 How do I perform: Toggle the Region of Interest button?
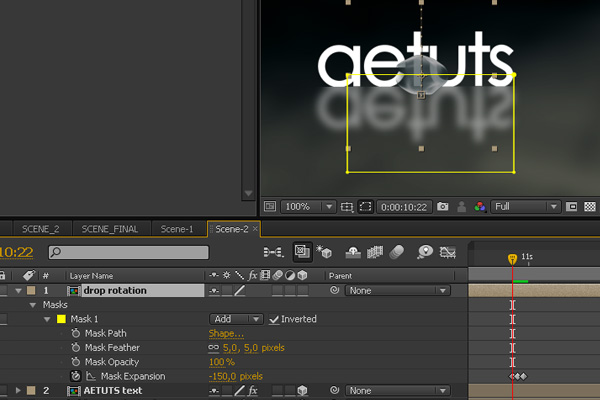(571, 207)
